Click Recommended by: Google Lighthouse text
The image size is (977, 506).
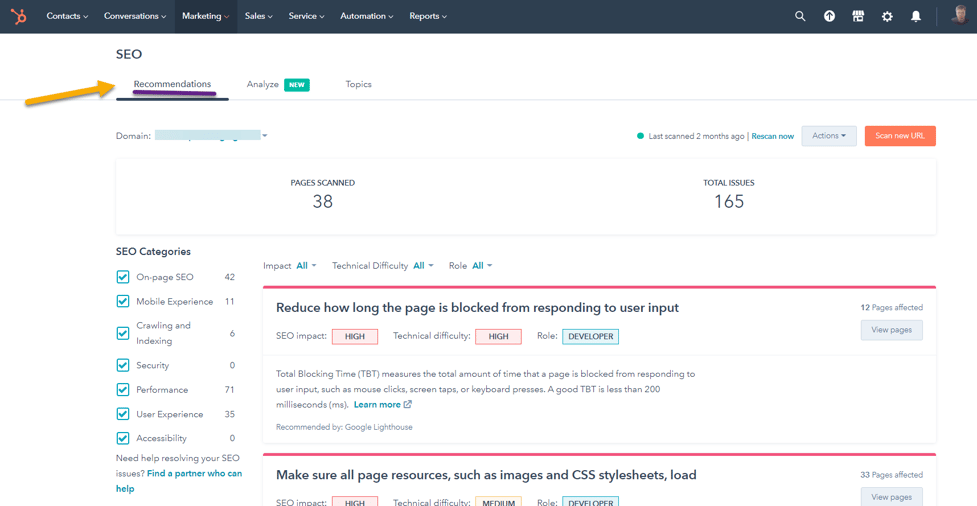coord(344,427)
